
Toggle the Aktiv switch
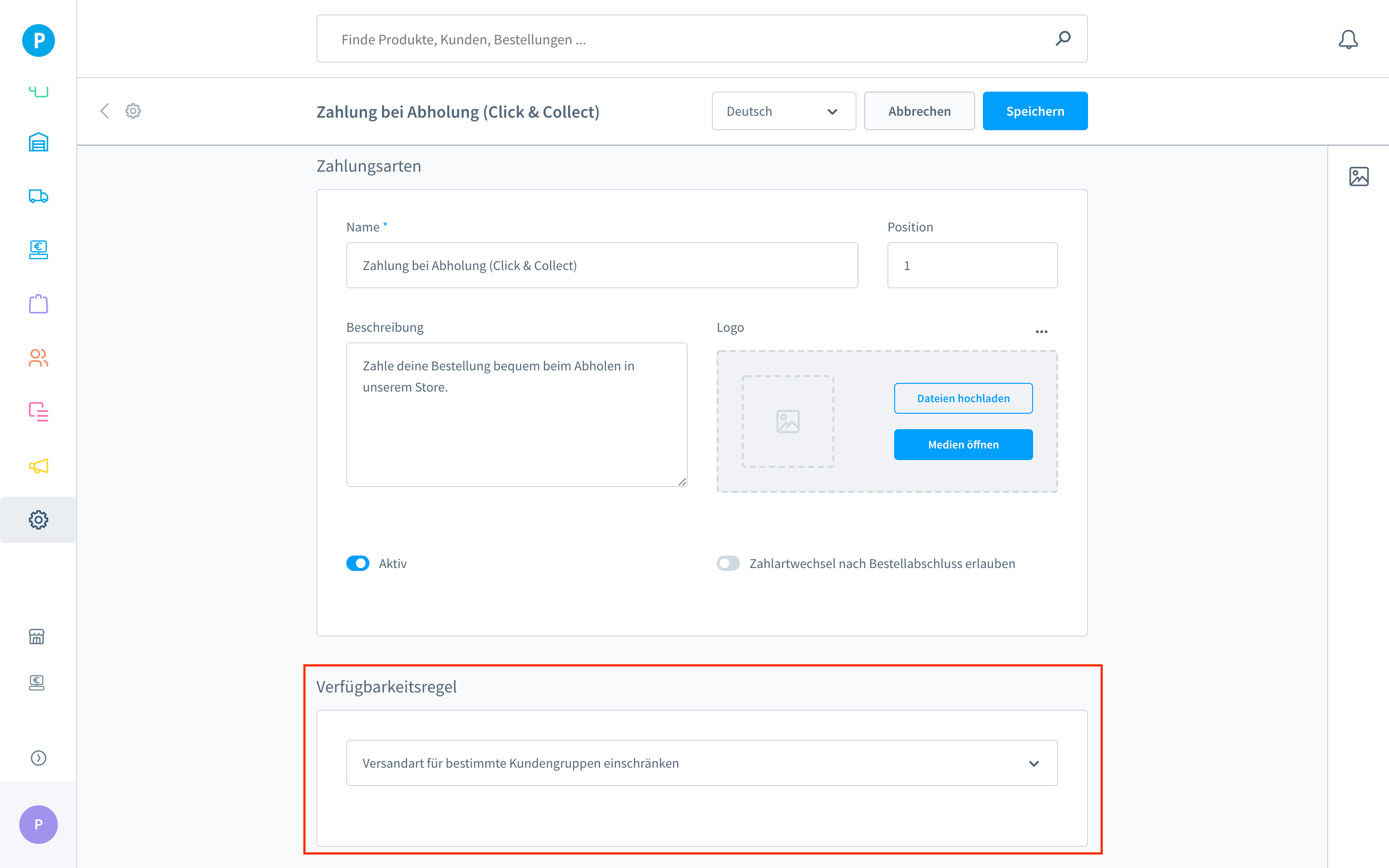coord(357,563)
